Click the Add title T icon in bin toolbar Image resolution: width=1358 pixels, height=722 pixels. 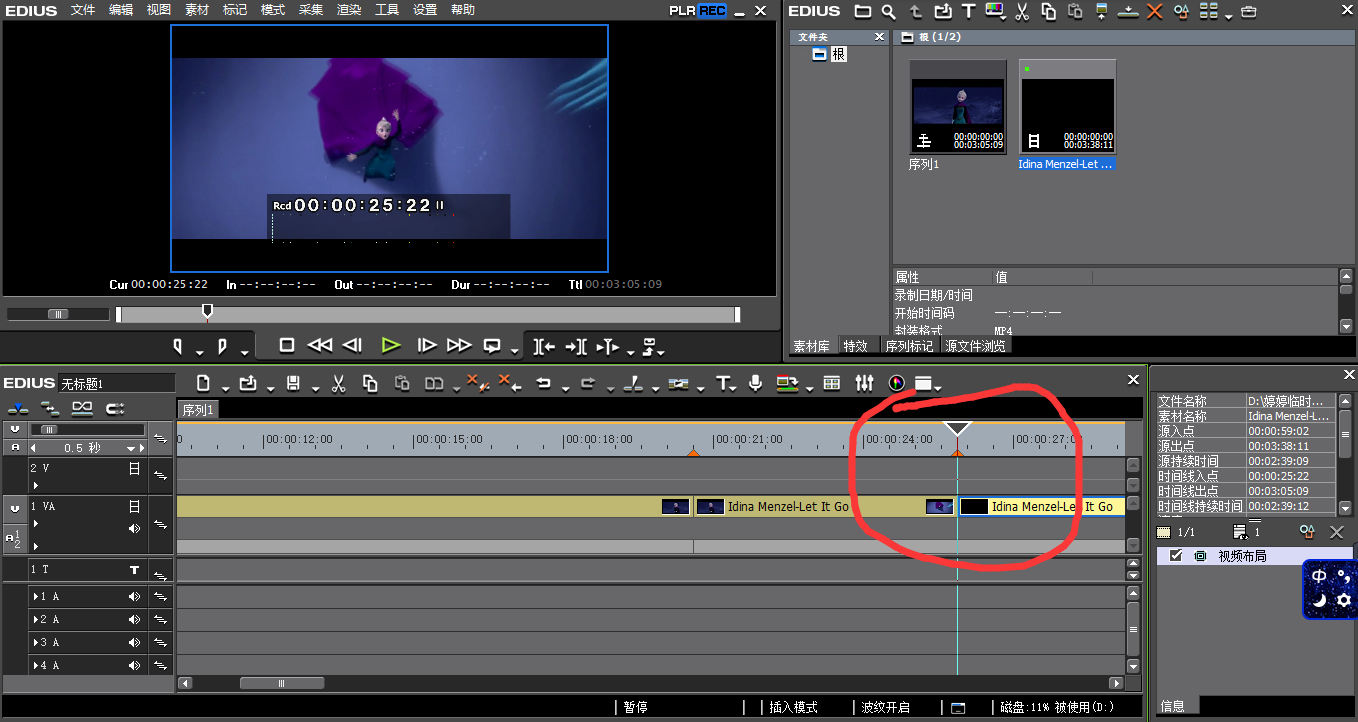[x=968, y=11]
